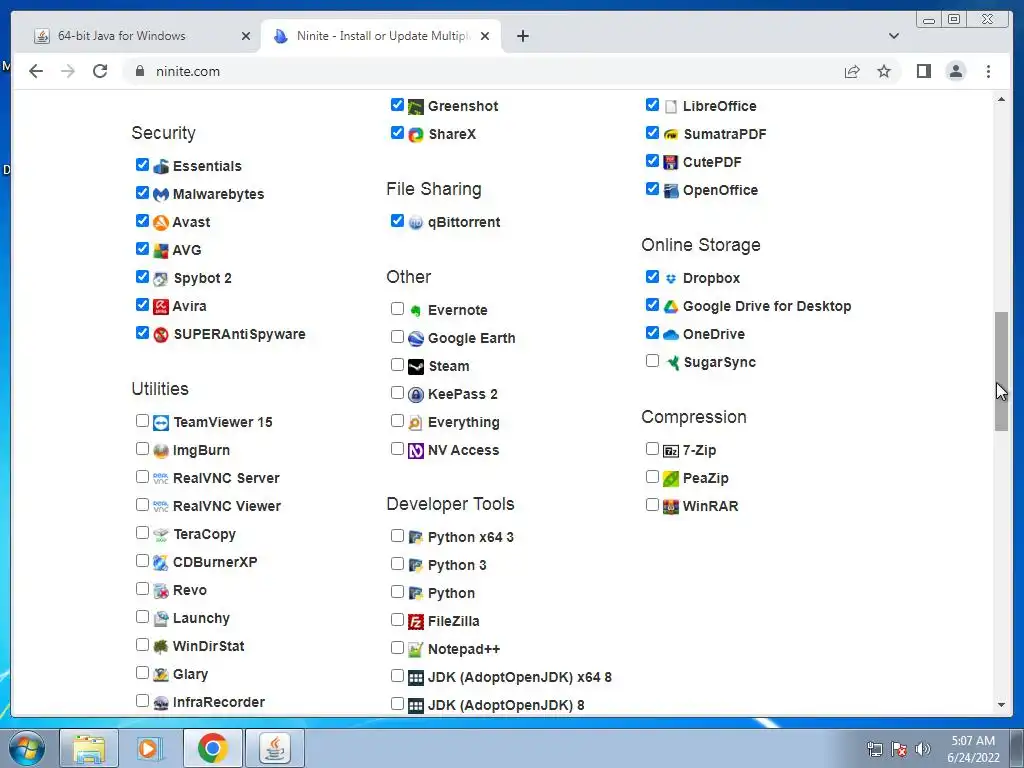Click the Greenshot icon
Image resolution: width=1024 pixels, height=768 pixels.
pyautogui.click(x=416, y=106)
